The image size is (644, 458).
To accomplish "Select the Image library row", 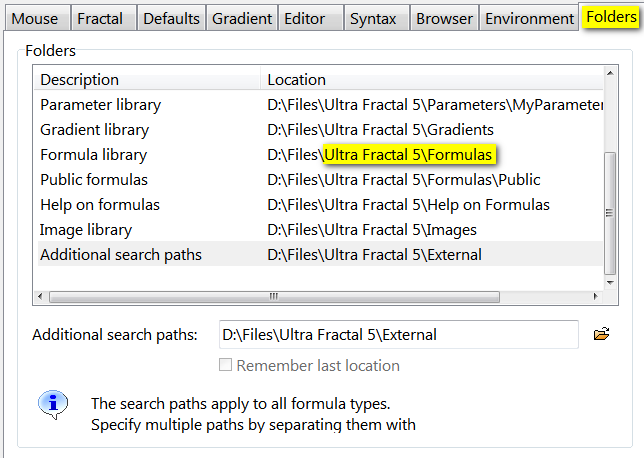I will pyautogui.click(x=320, y=230).
